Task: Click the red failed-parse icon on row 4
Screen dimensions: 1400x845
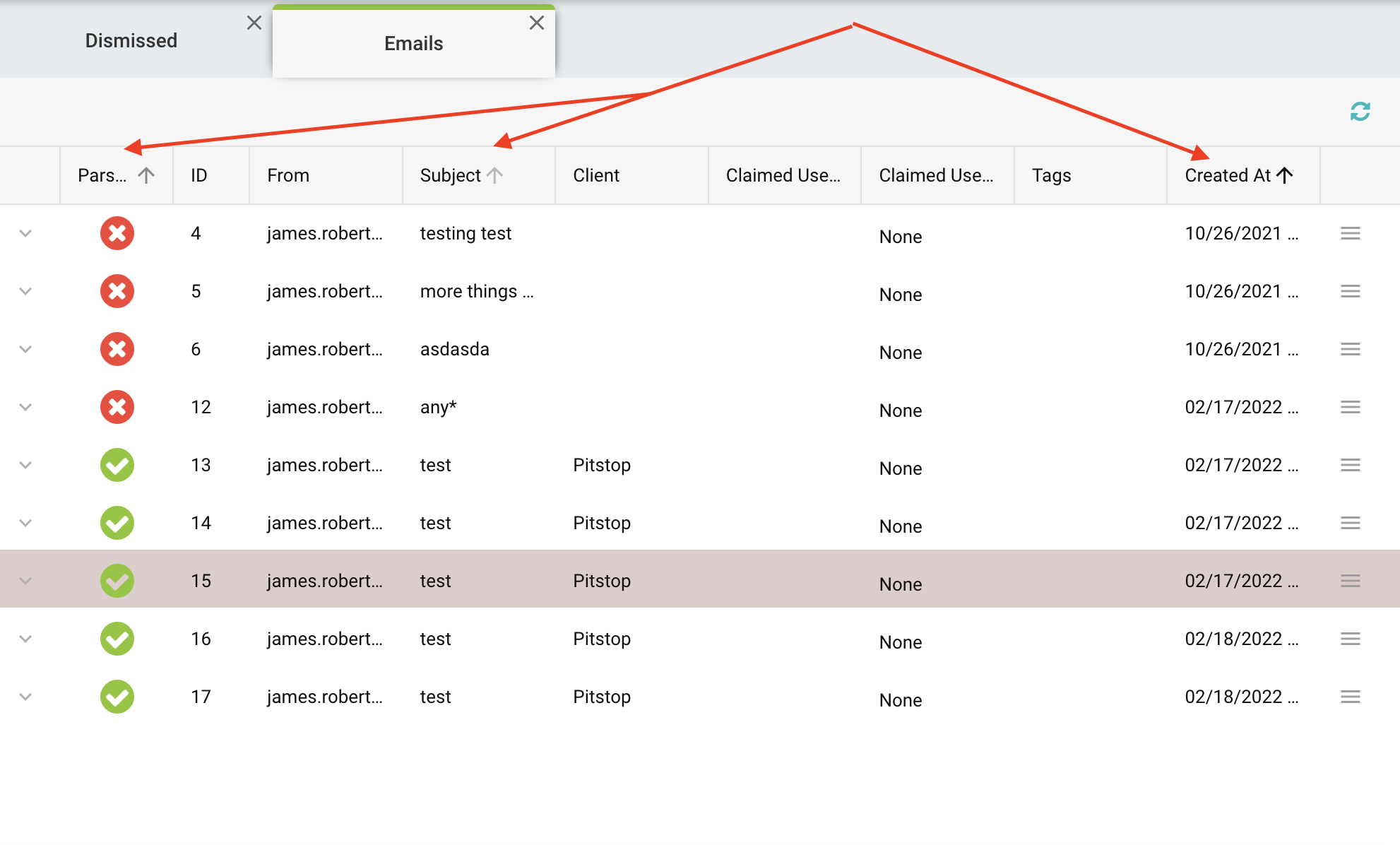Action: [x=117, y=234]
